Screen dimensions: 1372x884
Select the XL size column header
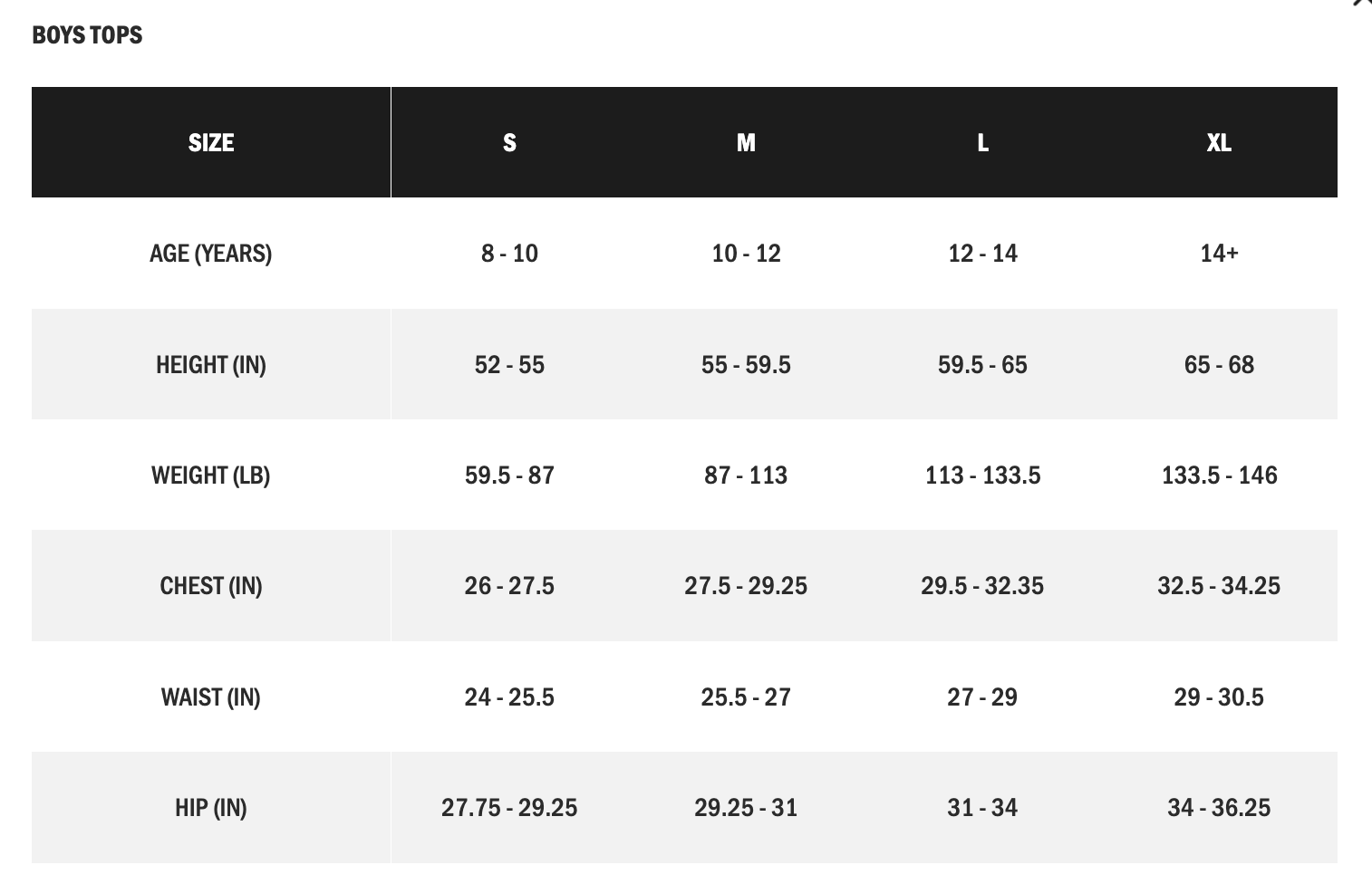[1219, 142]
